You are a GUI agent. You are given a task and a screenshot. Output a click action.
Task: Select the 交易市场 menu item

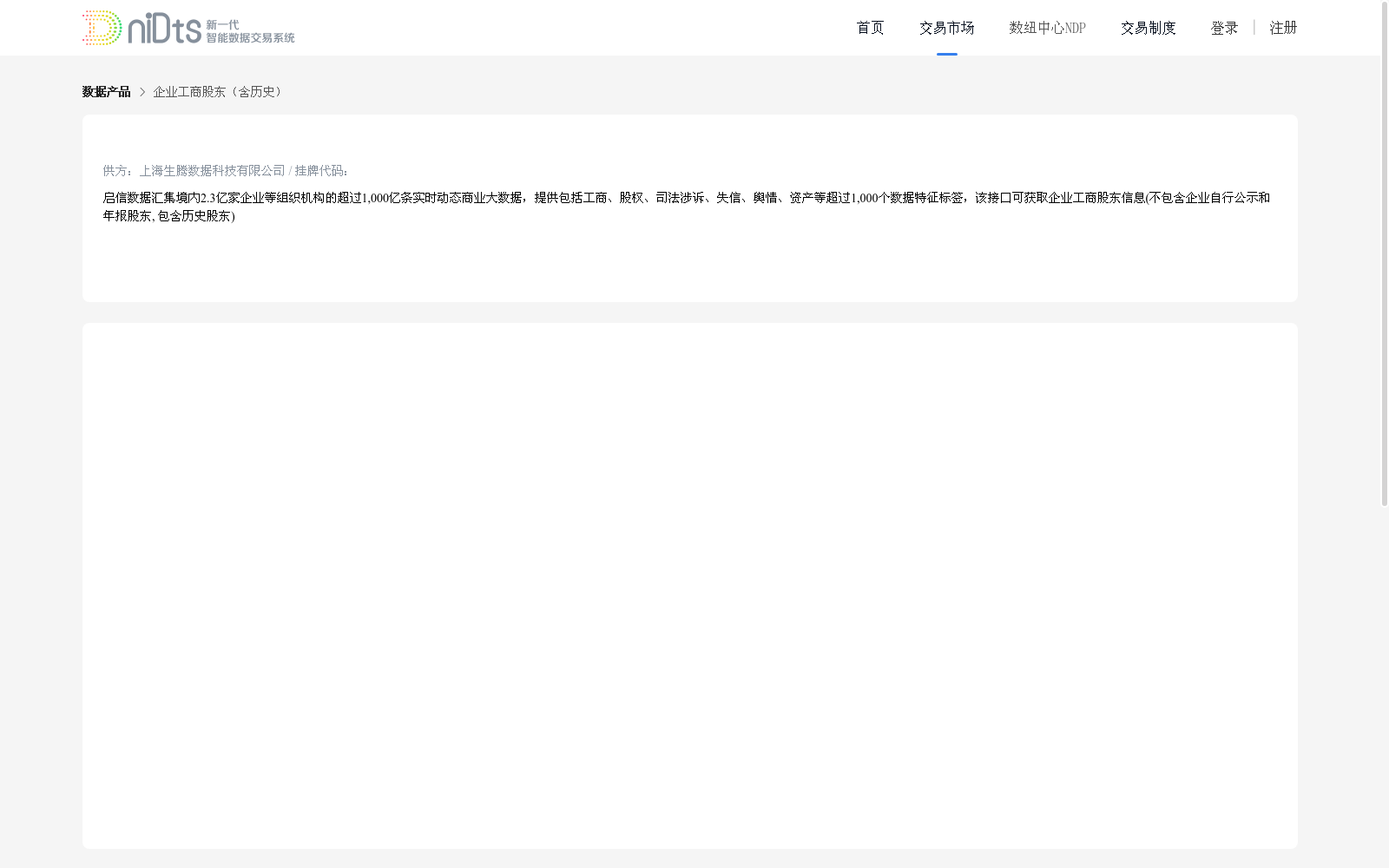[x=946, y=28]
